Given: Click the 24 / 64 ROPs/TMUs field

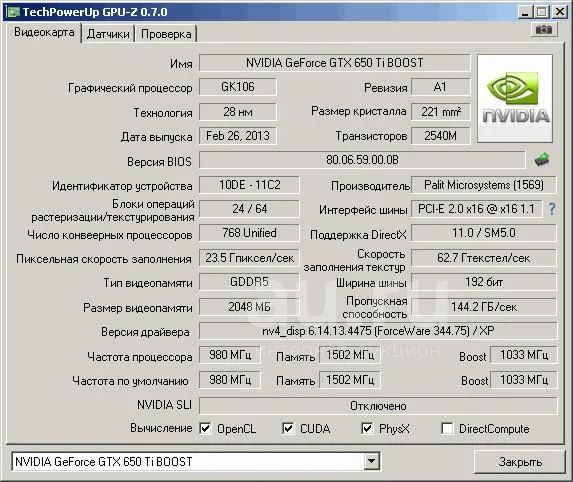Looking at the screenshot, I should [x=249, y=209].
